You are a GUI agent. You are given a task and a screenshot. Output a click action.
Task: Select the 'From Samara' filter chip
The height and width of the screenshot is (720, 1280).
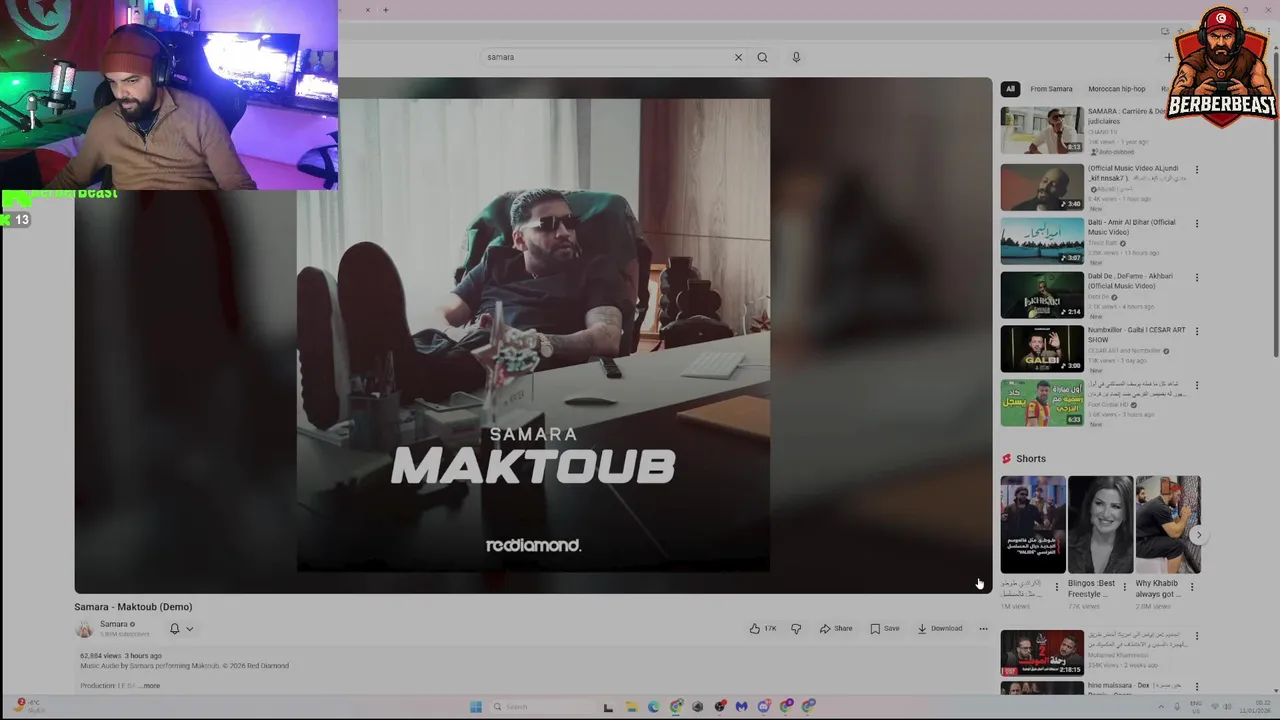[x=1051, y=89]
